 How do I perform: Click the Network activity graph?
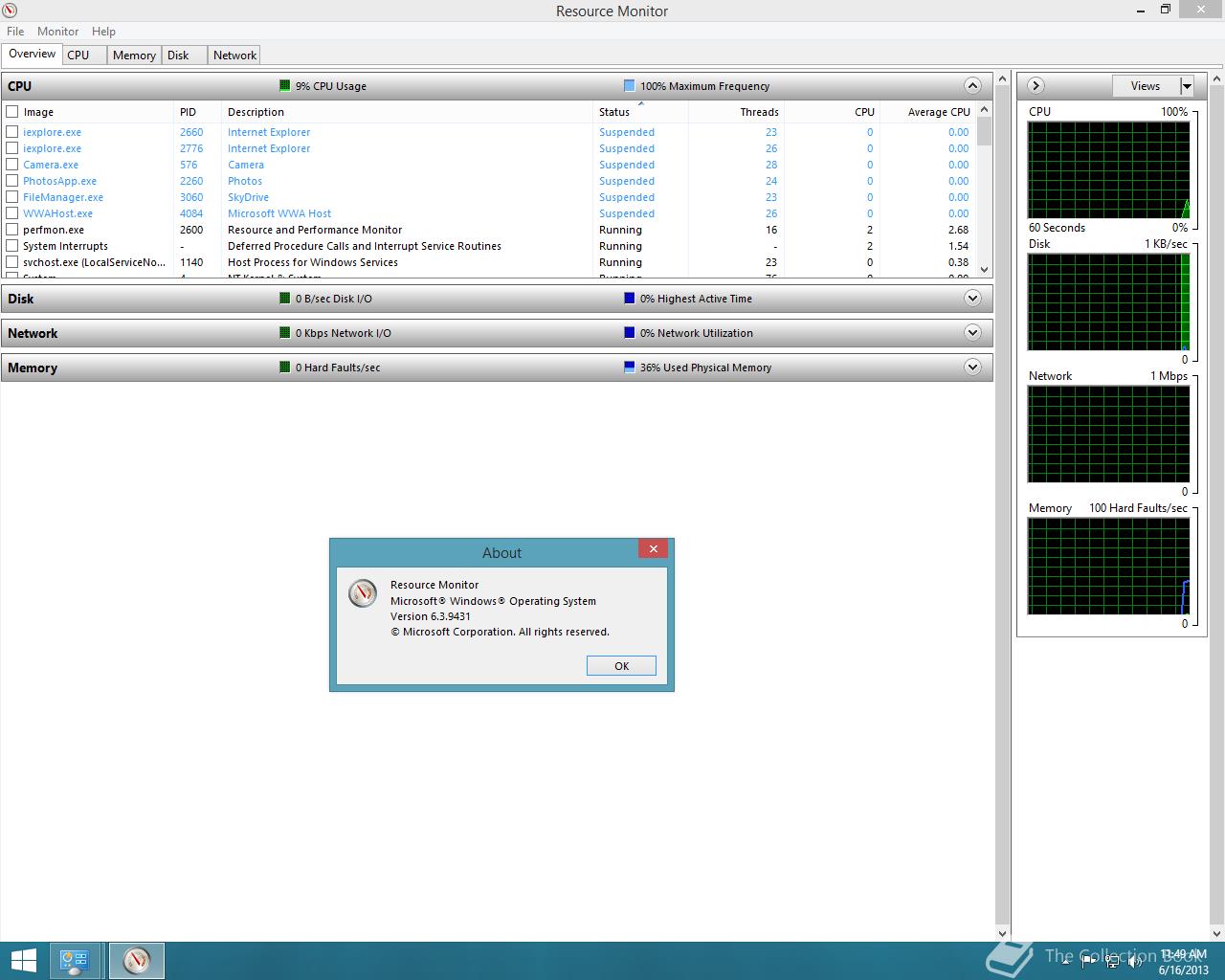[1109, 434]
